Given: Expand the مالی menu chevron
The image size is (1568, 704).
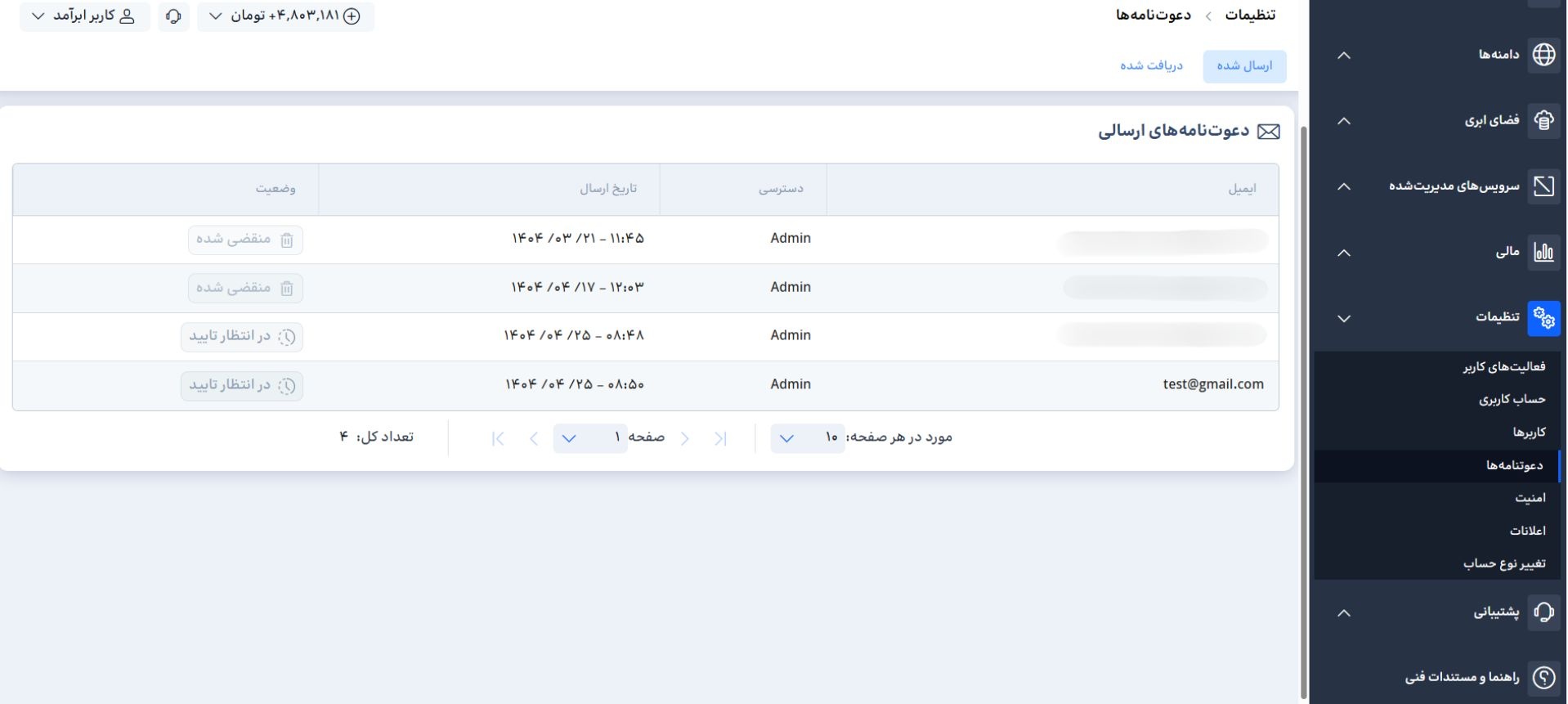Looking at the screenshot, I should (1344, 253).
